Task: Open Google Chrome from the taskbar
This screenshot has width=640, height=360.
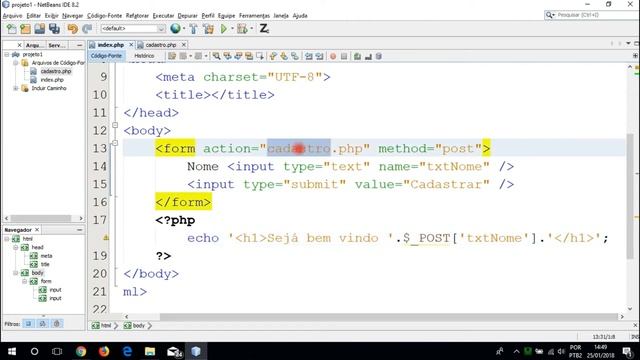Action: coord(81,351)
